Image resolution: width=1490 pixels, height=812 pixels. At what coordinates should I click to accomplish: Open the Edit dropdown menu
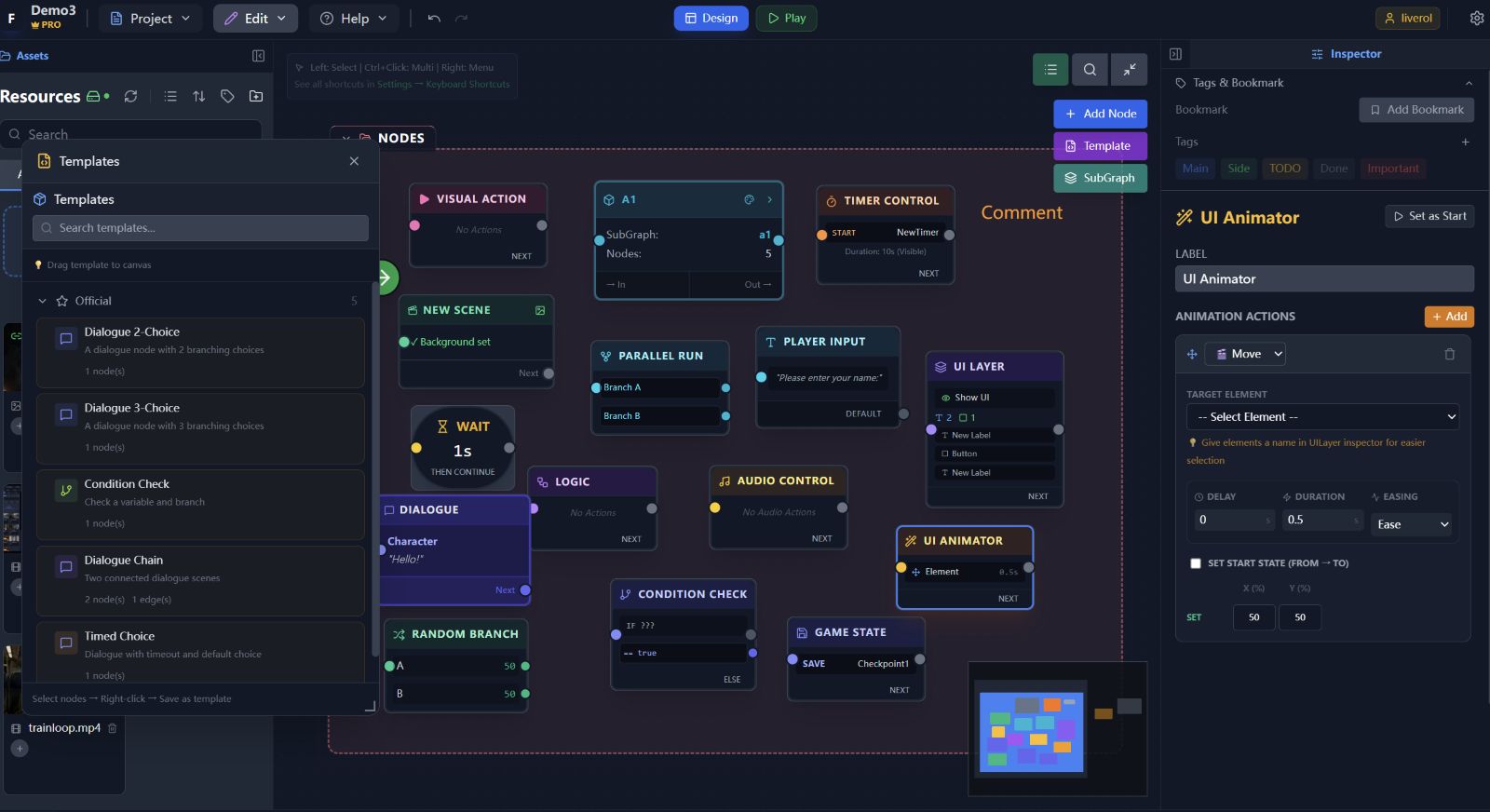coord(255,18)
